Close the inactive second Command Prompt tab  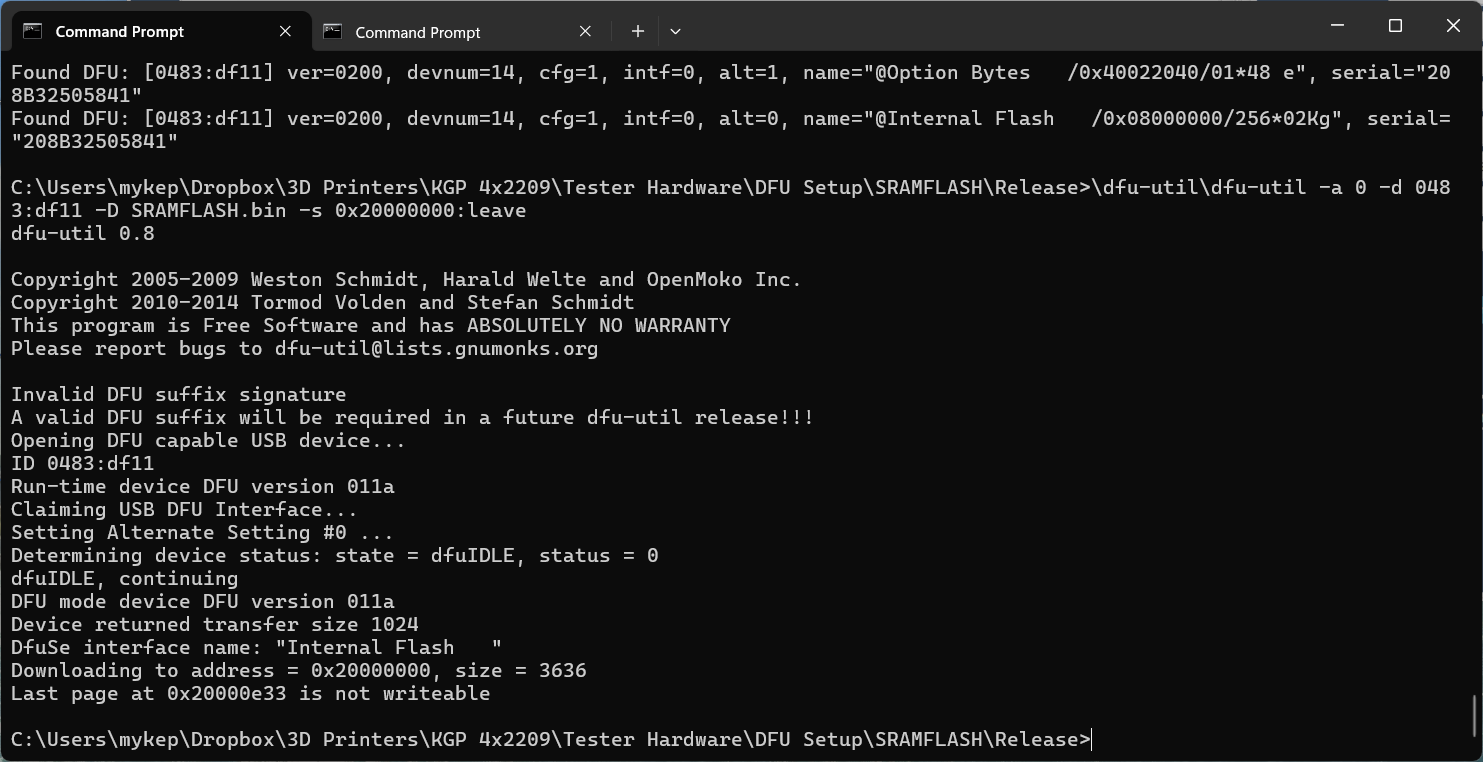coord(585,32)
